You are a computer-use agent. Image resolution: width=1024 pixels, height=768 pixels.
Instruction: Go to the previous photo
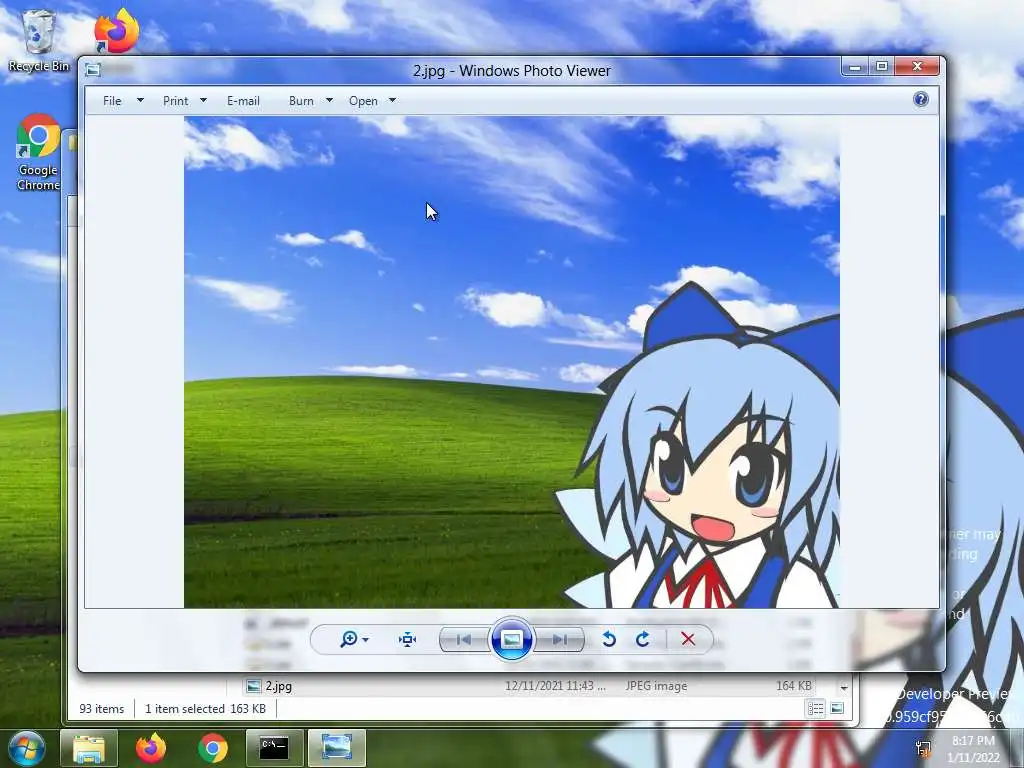pyautogui.click(x=464, y=639)
